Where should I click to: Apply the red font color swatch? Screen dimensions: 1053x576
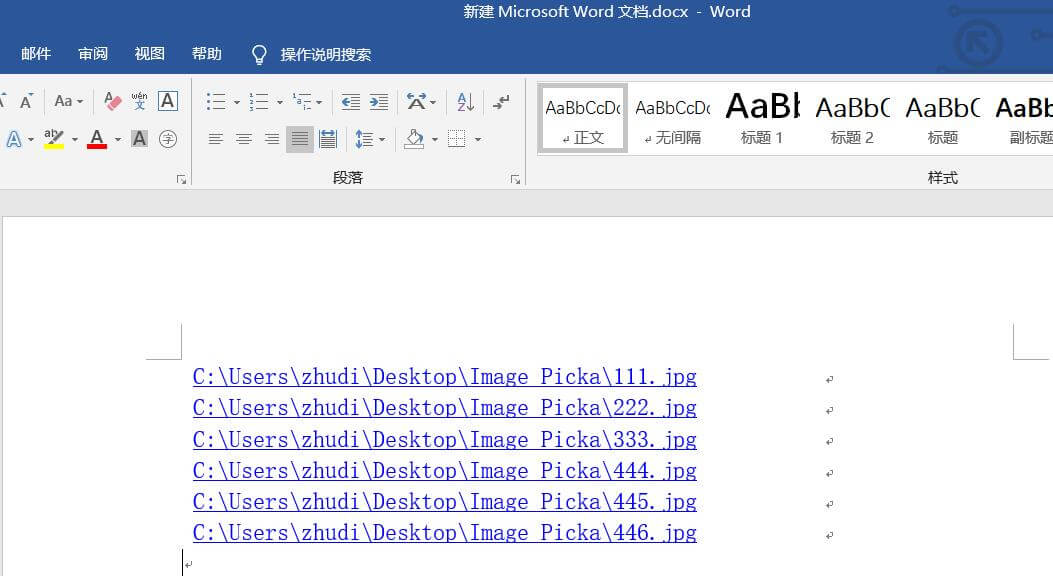tap(97, 139)
